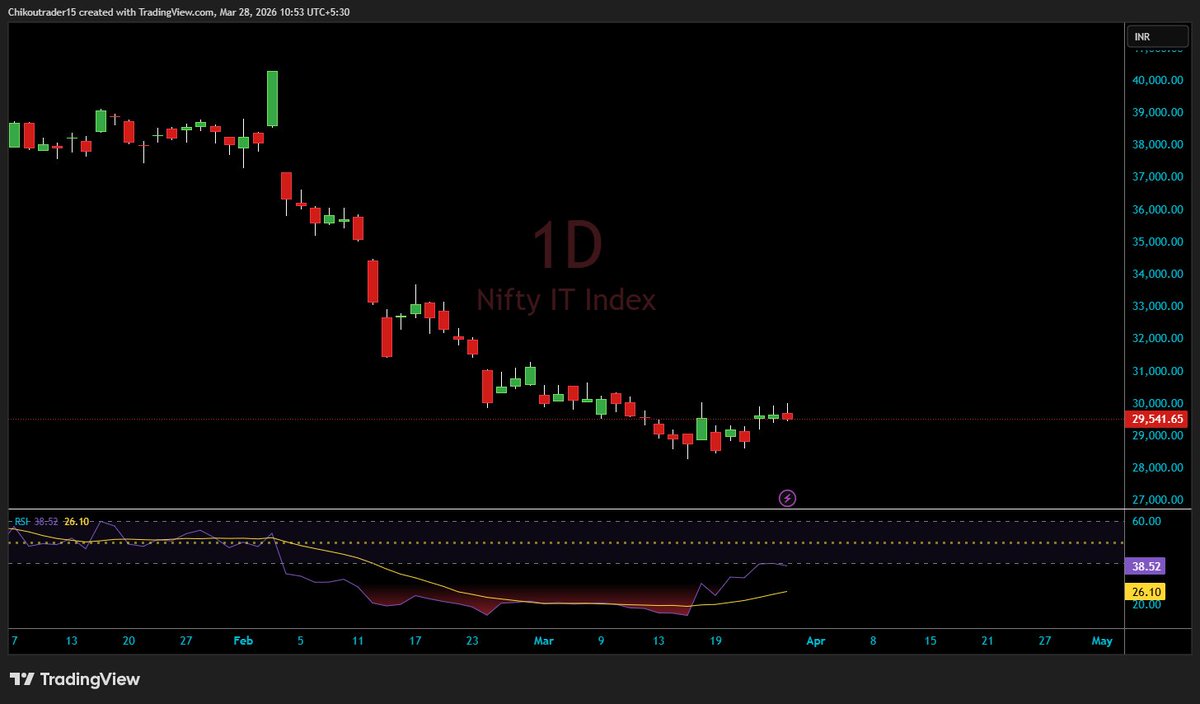Click the purple lightning bolt event icon
The image size is (1200, 704).
[787, 497]
